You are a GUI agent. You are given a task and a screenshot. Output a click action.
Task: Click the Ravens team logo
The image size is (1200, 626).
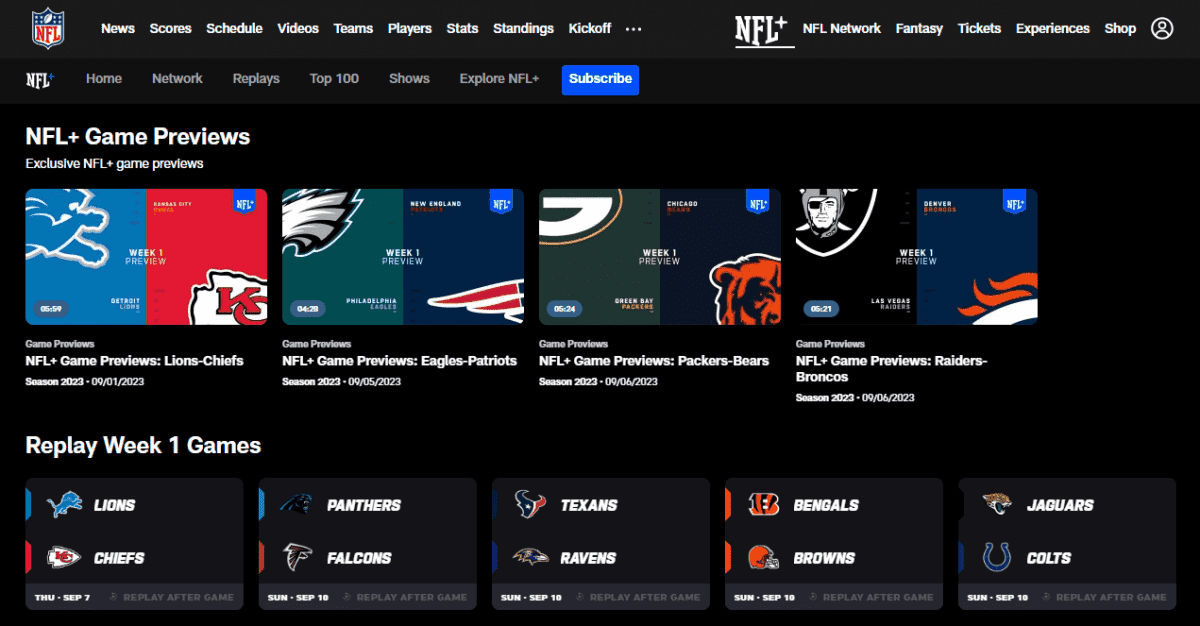[x=530, y=558]
